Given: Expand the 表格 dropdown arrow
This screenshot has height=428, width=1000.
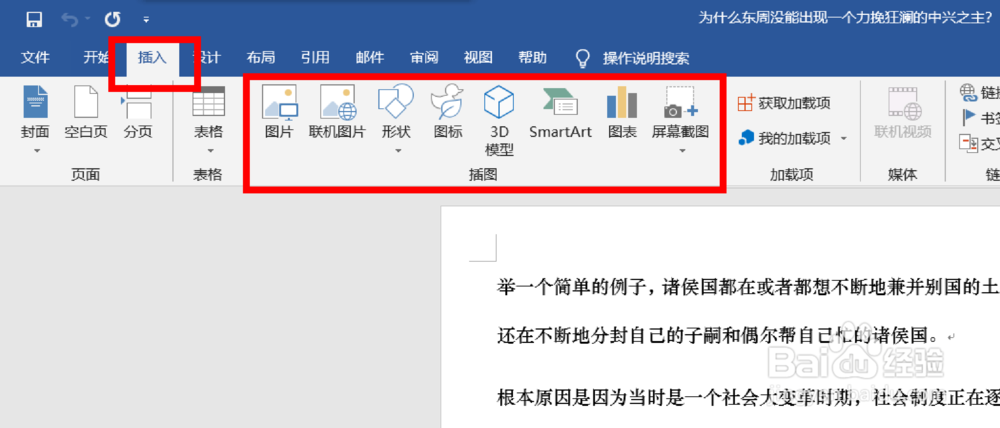Looking at the screenshot, I should [x=209, y=151].
